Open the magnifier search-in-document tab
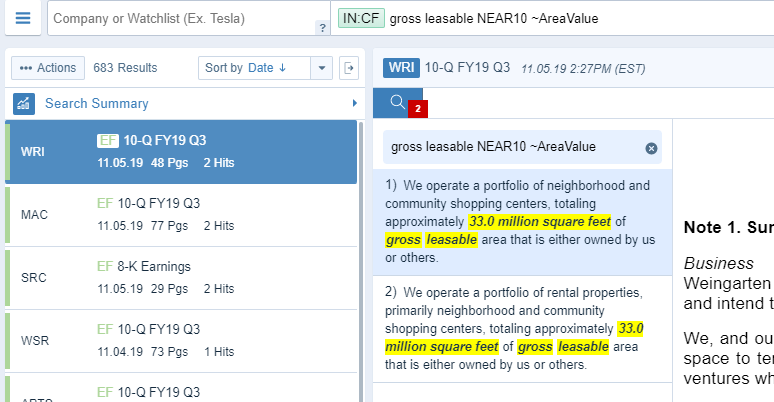Image resolution: width=774 pixels, height=402 pixels. [x=397, y=102]
